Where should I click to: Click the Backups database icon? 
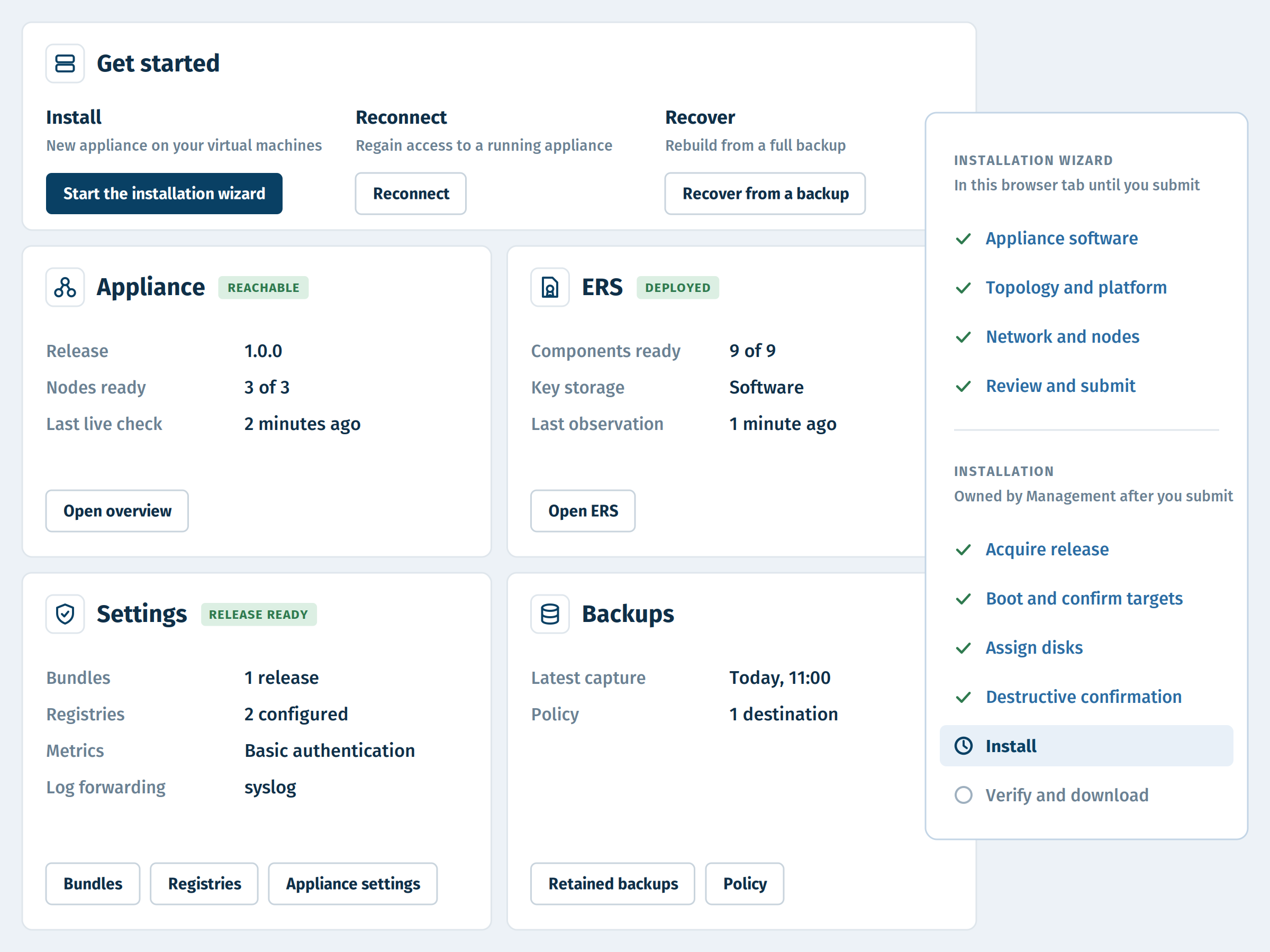(550, 614)
